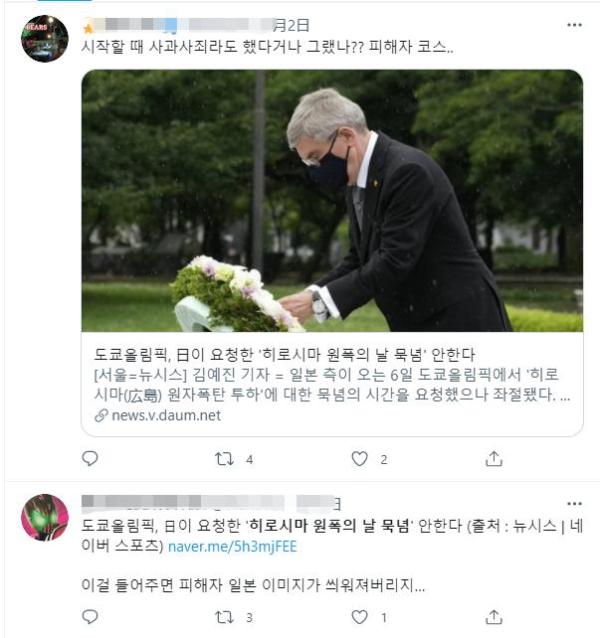
Task: View the wreath-laying article photo
Action: pos(332,201)
